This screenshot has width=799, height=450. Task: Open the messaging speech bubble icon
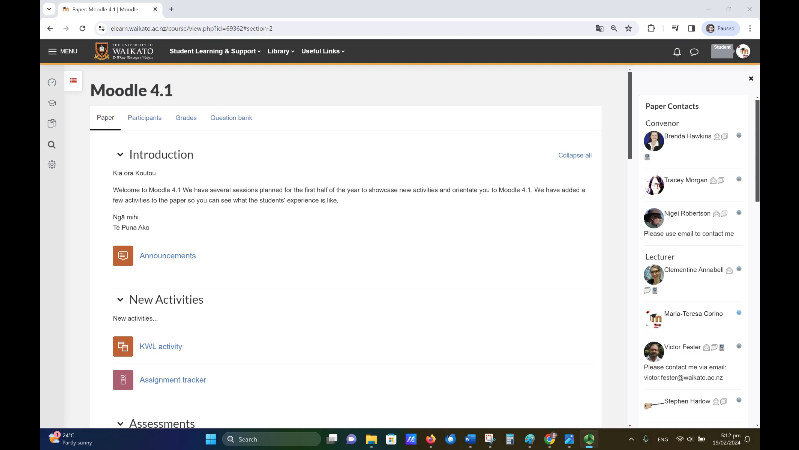click(694, 51)
